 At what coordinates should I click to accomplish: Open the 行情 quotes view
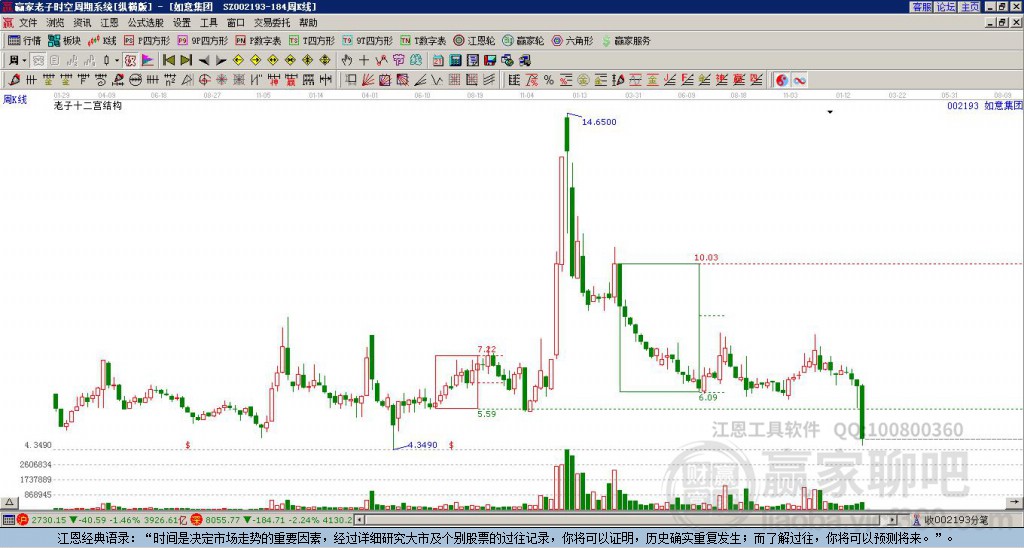[x=24, y=40]
